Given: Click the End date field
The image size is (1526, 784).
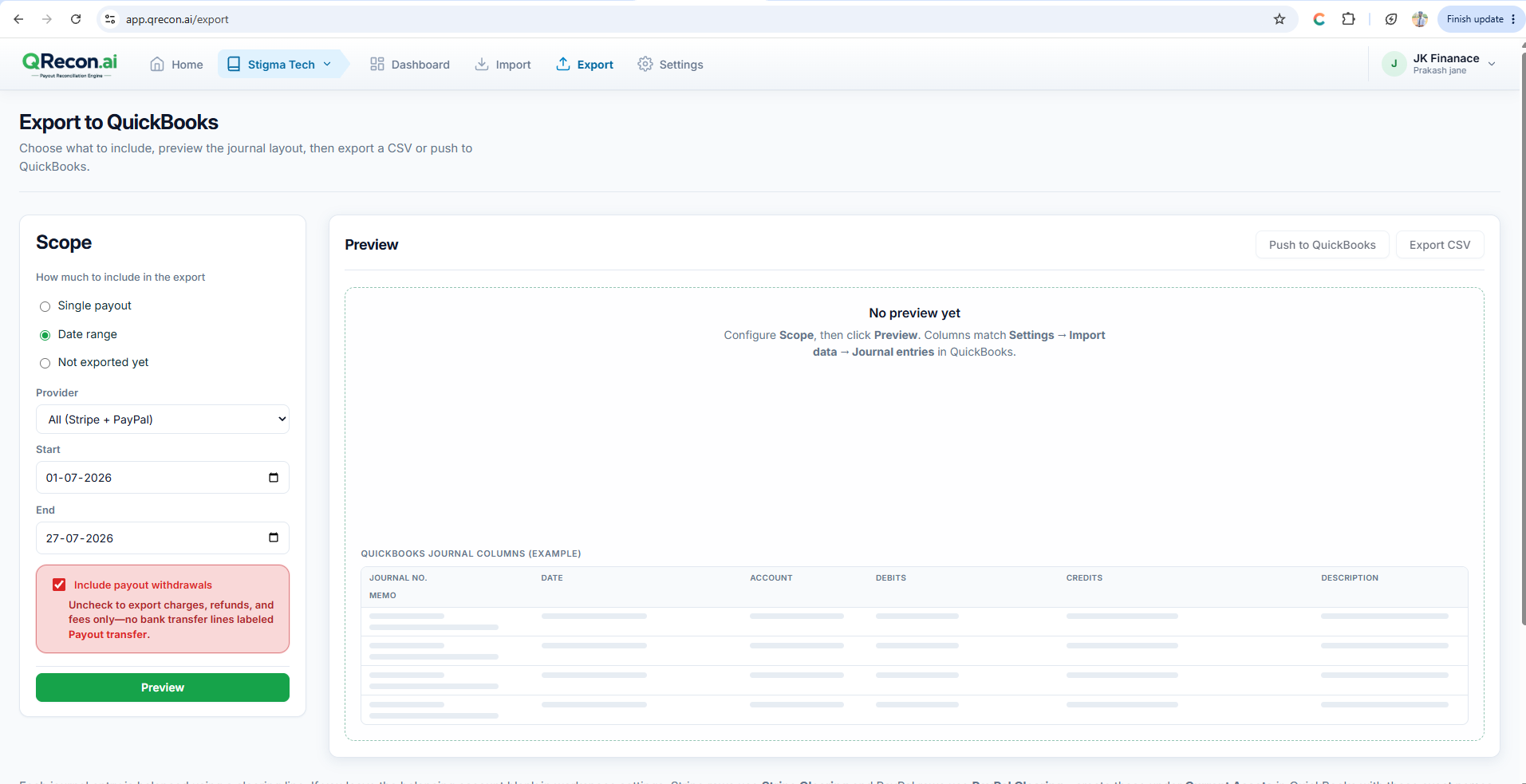Looking at the screenshot, I should [x=163, y=538].
